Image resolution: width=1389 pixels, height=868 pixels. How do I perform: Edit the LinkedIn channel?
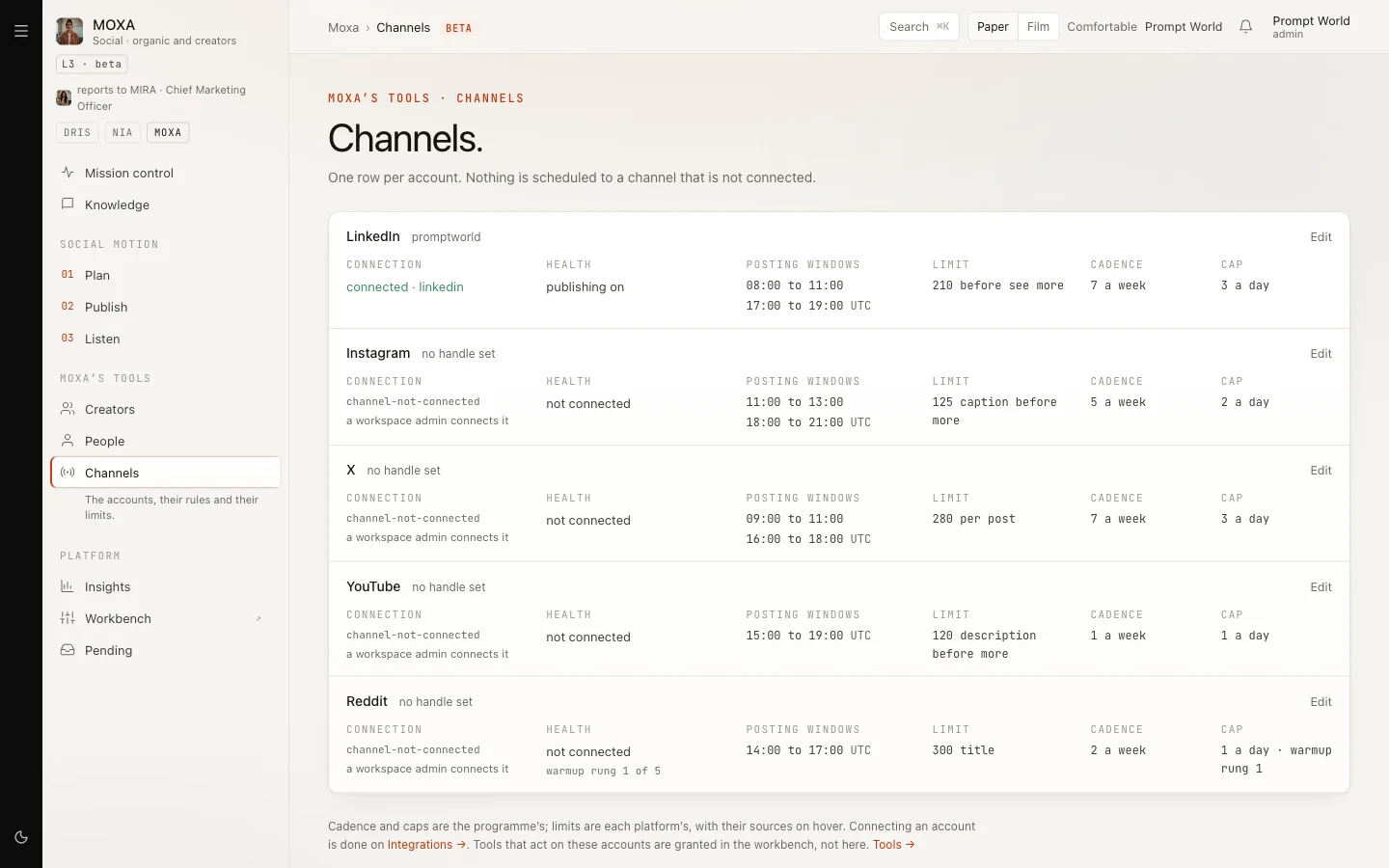coord(1321,237)
